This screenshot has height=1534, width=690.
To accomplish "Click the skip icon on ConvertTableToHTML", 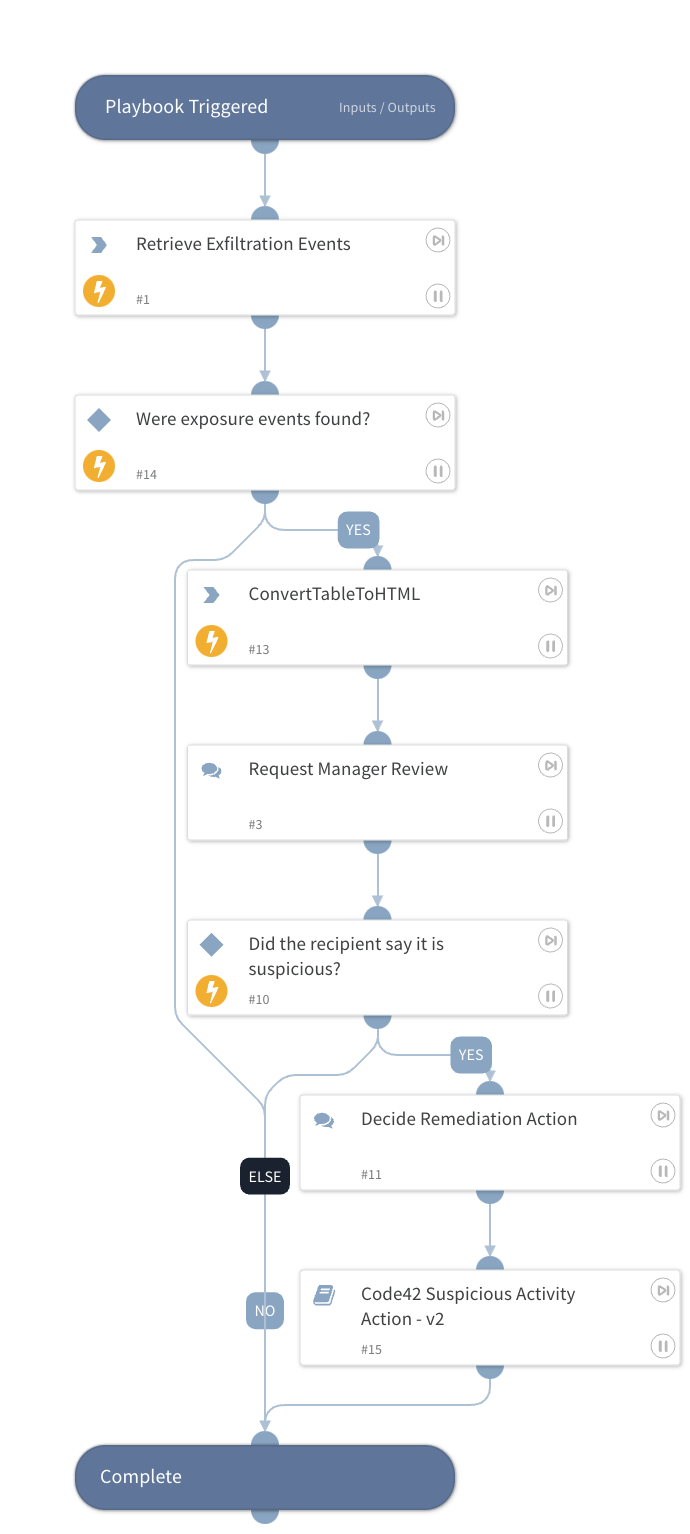I will pyautogui.click(x=550, y=590).
